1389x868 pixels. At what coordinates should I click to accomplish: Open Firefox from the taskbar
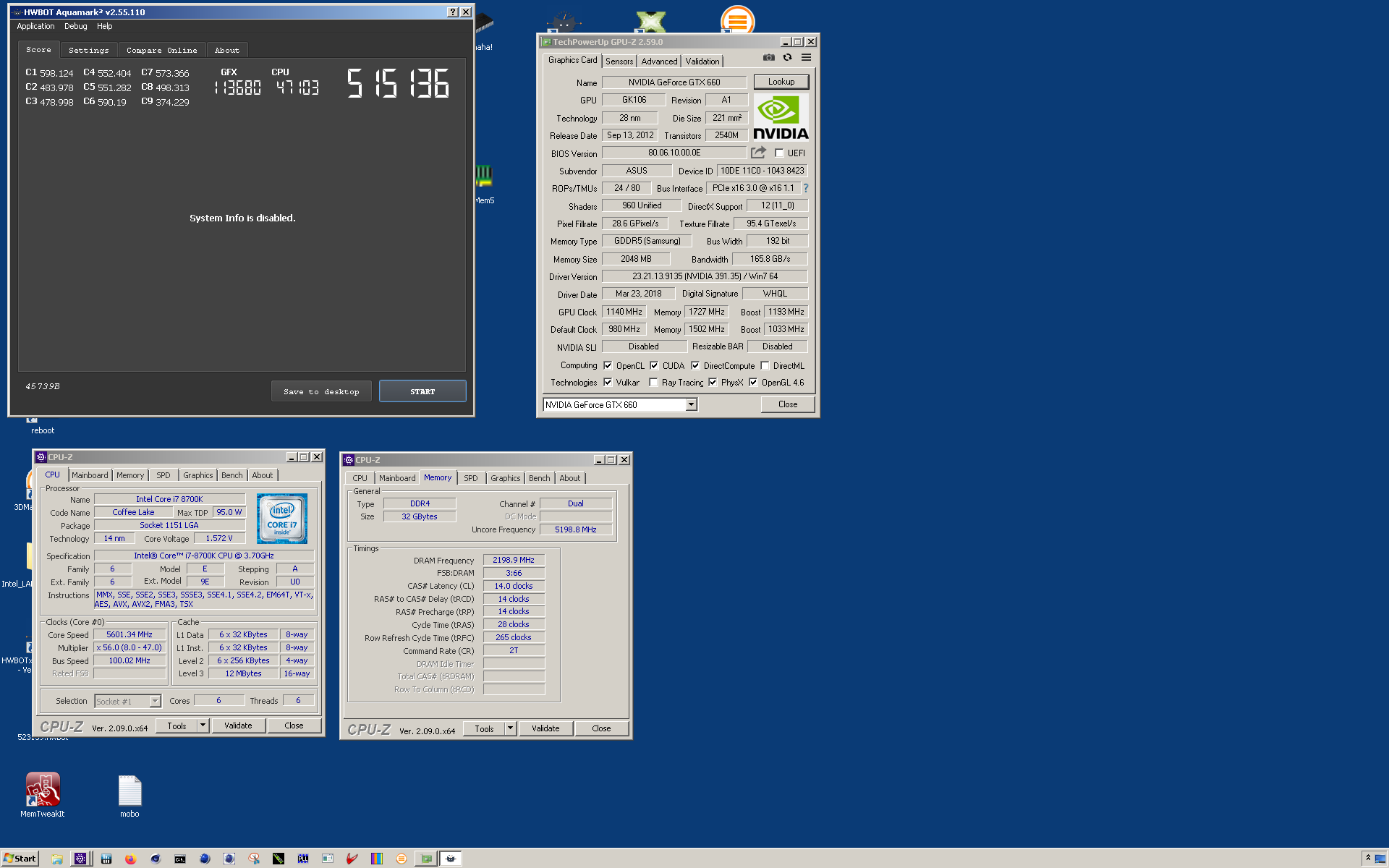pos(130,859)
